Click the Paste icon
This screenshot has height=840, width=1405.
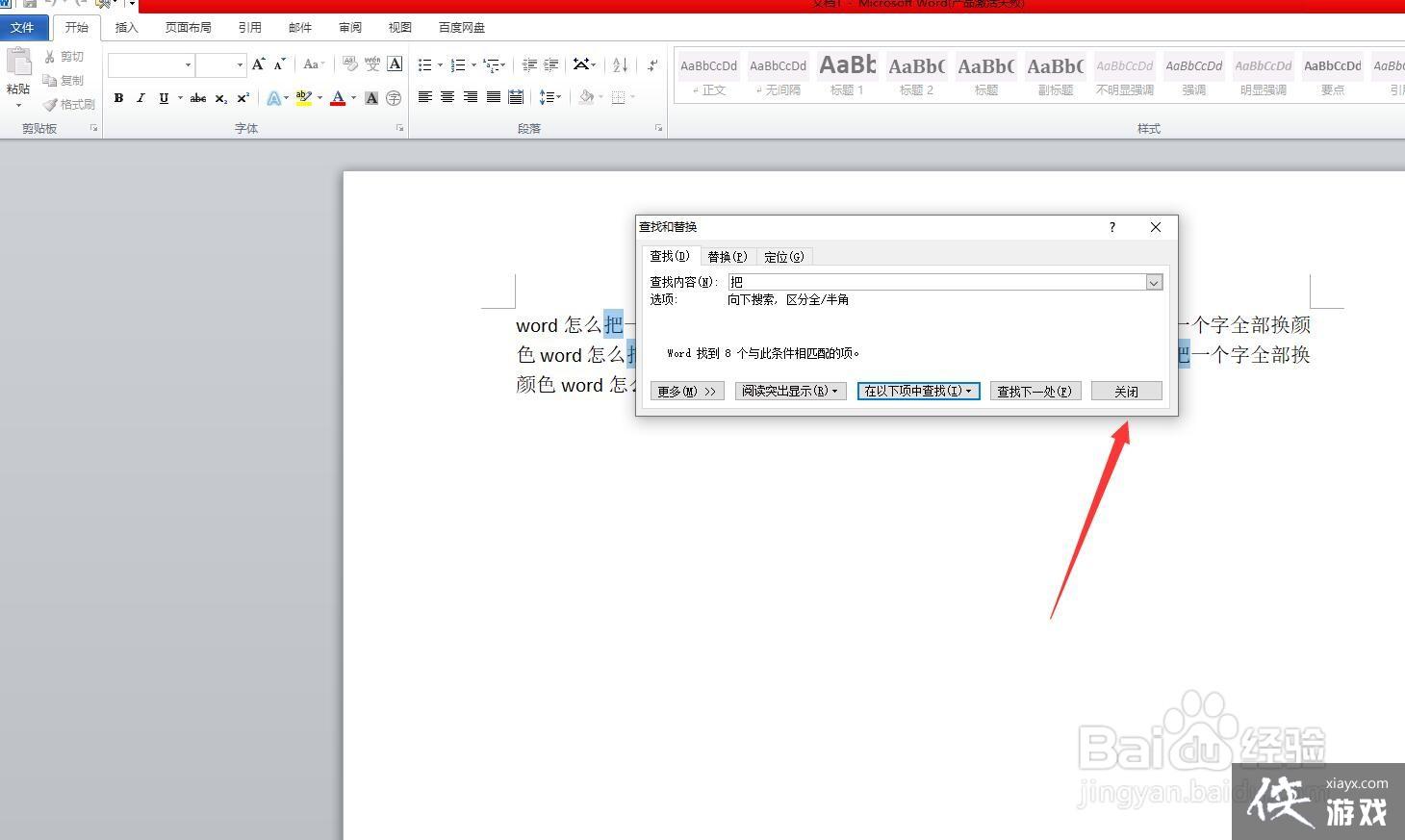pyautogui.click(x=19, y=63)
